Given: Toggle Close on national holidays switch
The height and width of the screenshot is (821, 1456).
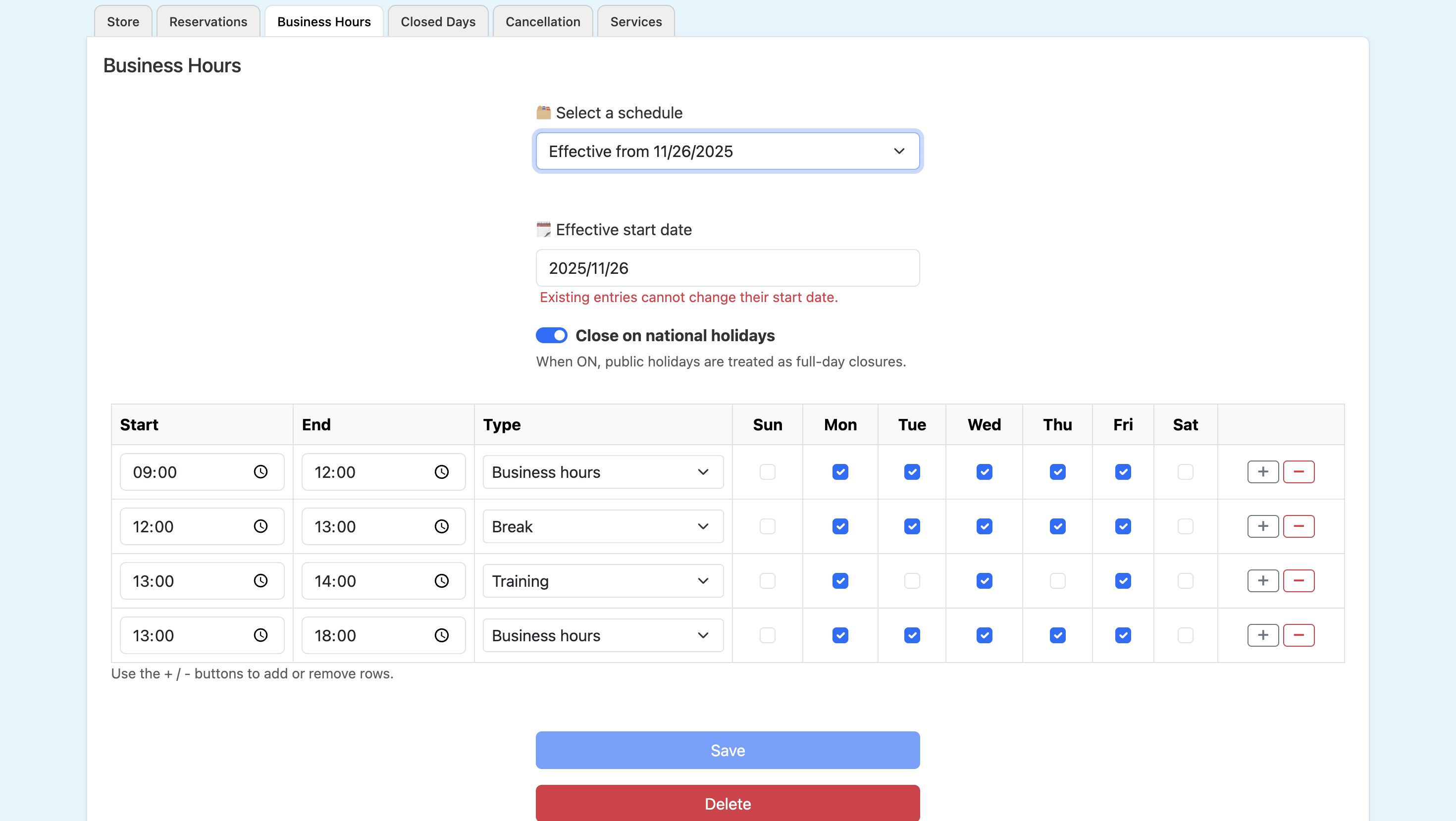Looking at the screenshot, I should (x=551, y=335).
